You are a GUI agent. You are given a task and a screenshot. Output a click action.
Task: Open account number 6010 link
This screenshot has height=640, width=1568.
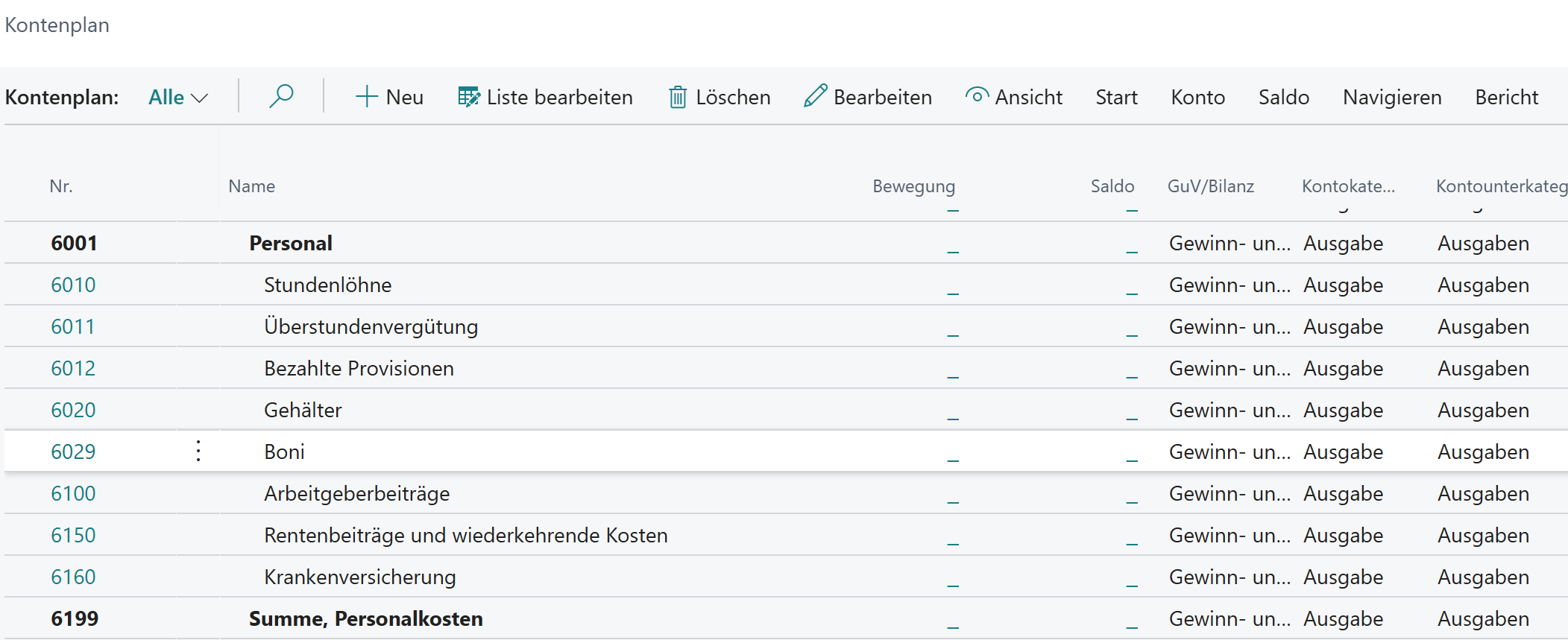point(73,285)
